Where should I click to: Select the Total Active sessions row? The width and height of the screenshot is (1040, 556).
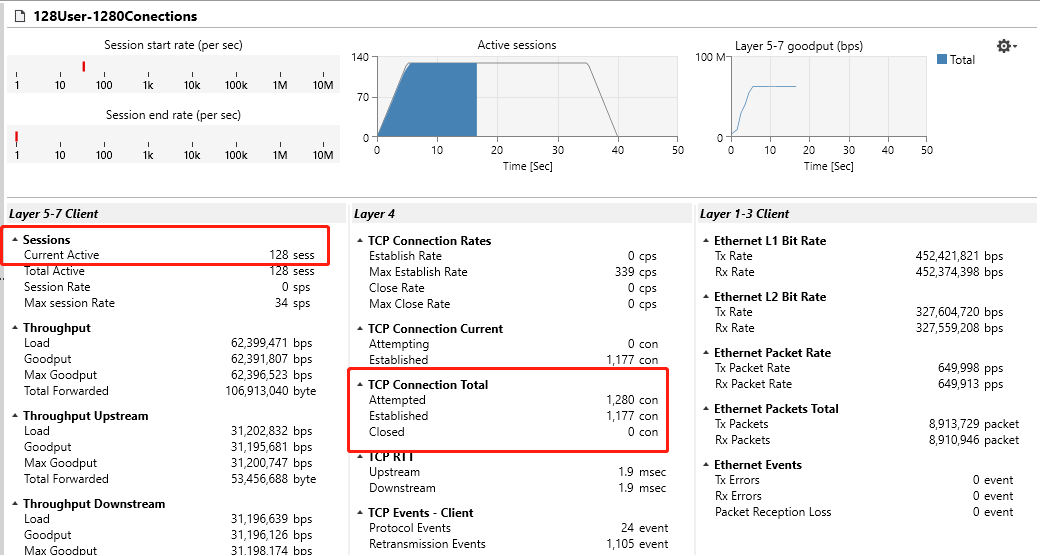point(169,271)
